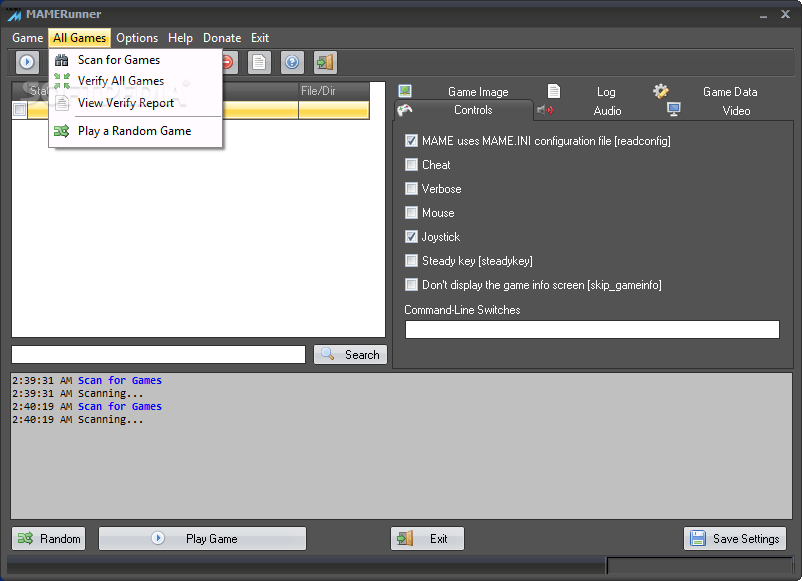802x581 pixels.
Task: Click the binoculars Scan for Games icon
Action: pyautogui.click(x=61, y=60)
